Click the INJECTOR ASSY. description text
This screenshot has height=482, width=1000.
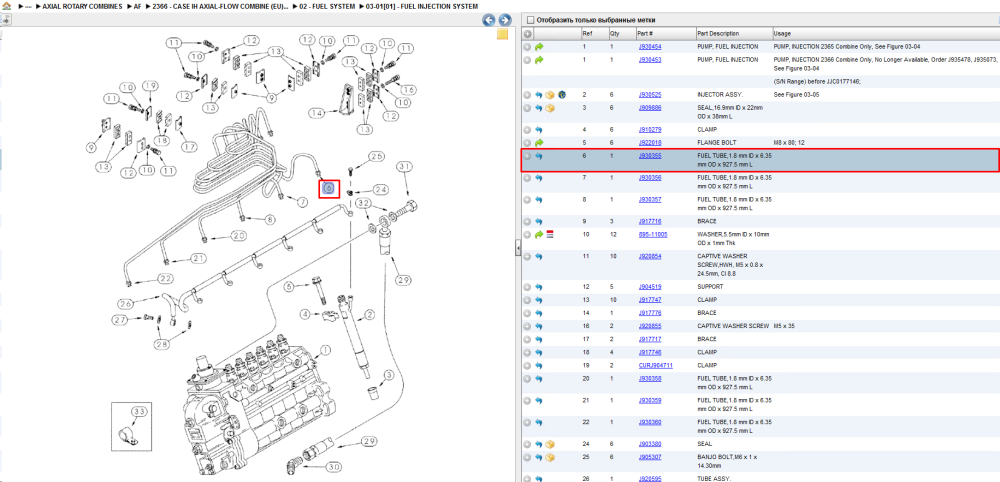coord(719,94)
